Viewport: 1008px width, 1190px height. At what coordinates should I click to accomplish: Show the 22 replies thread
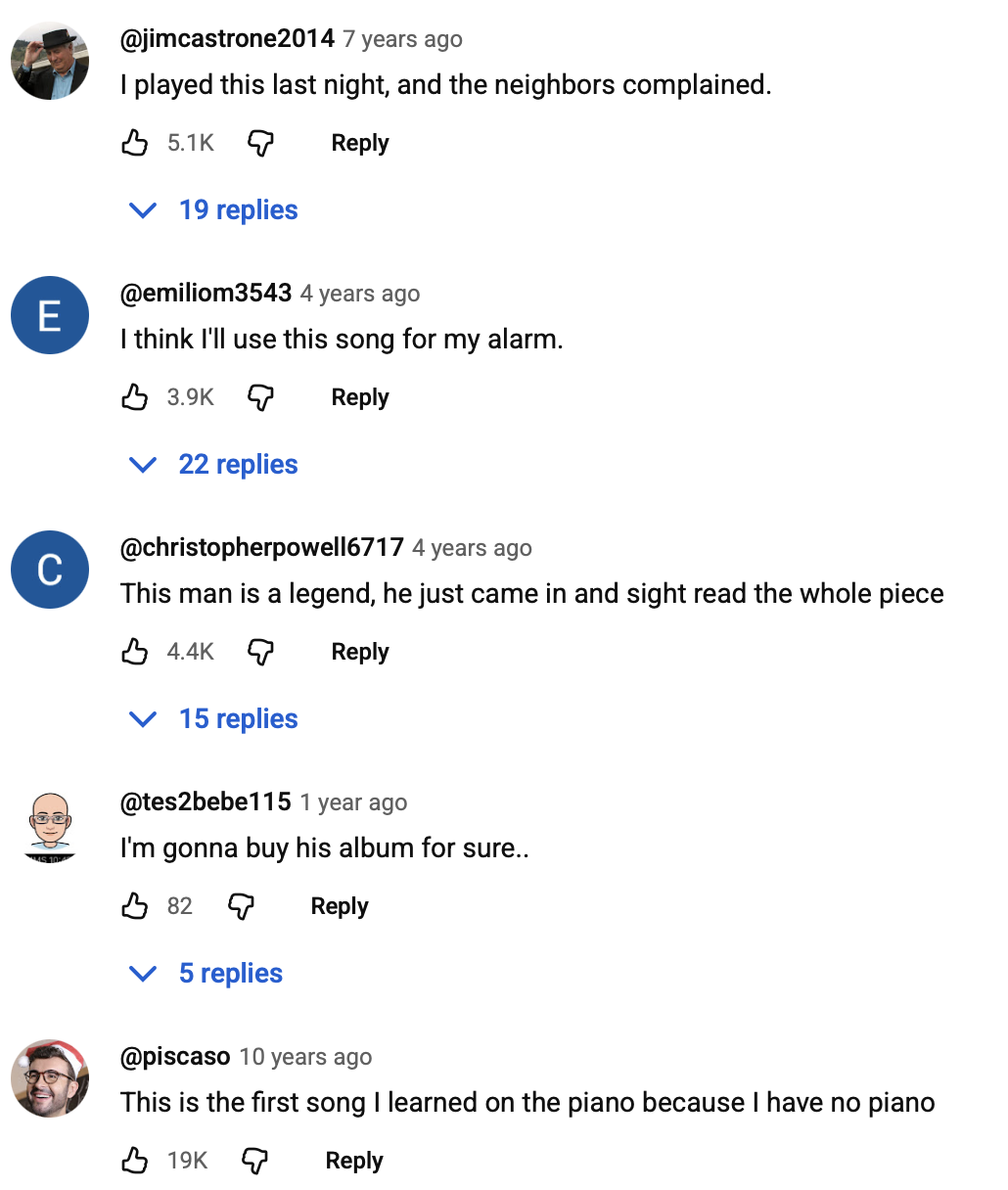pyautogui.click(x=214, y=465)
